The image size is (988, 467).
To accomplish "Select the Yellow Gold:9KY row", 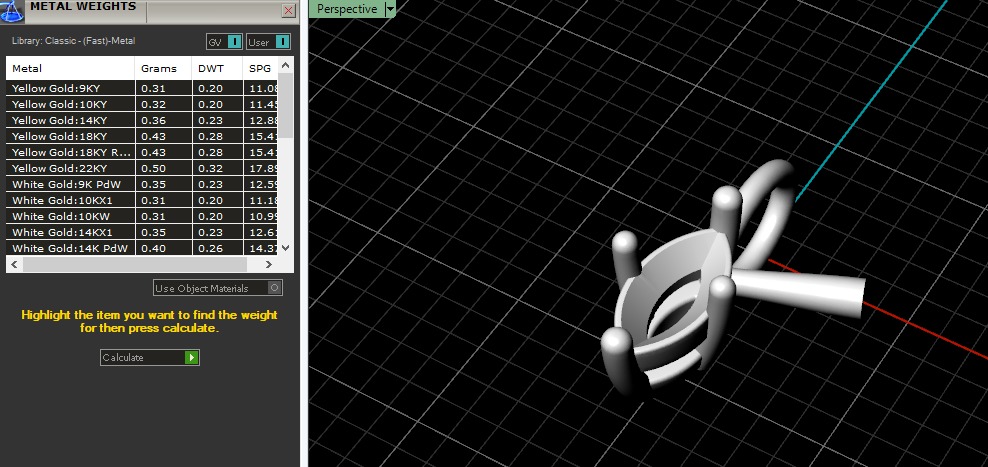I will [x=142, y=88].
